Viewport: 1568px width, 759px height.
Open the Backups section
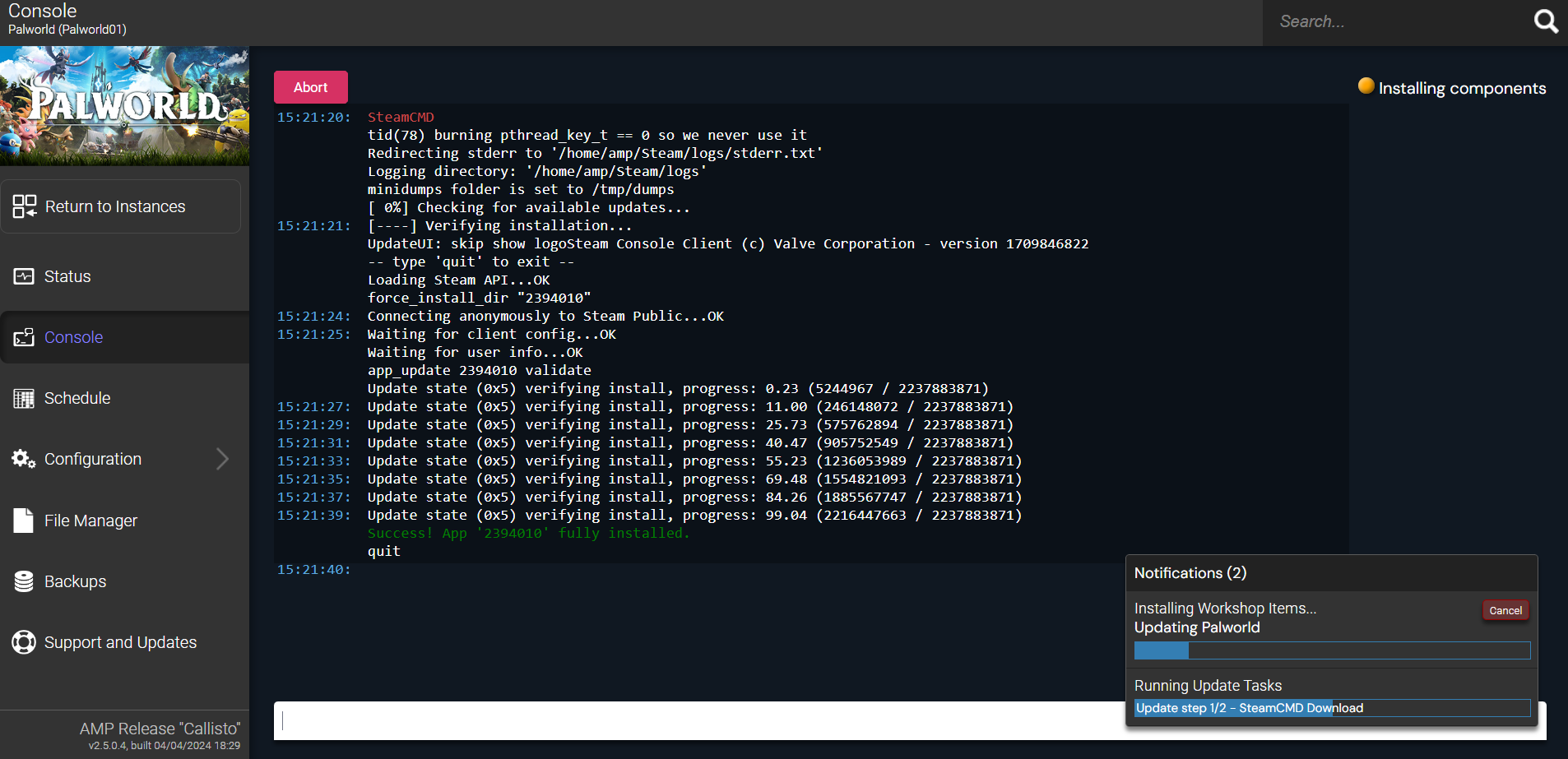point(124,581)
